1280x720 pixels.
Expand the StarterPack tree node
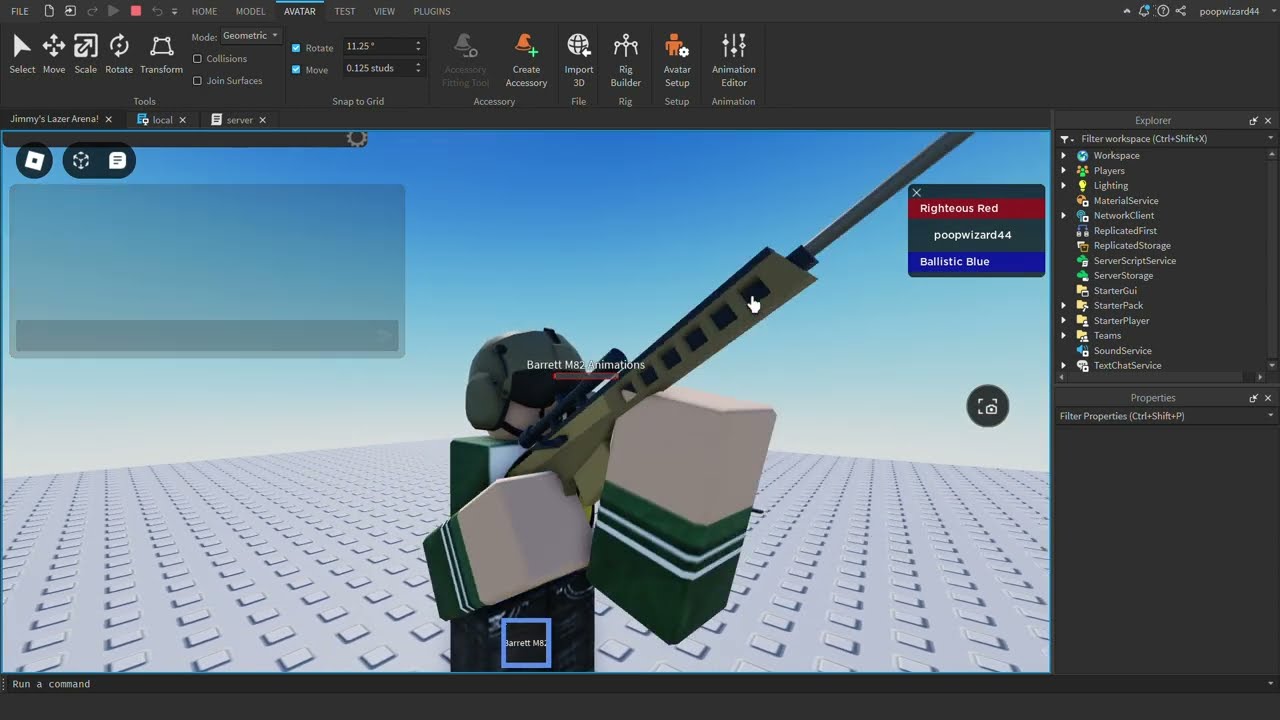[1064, 306]
